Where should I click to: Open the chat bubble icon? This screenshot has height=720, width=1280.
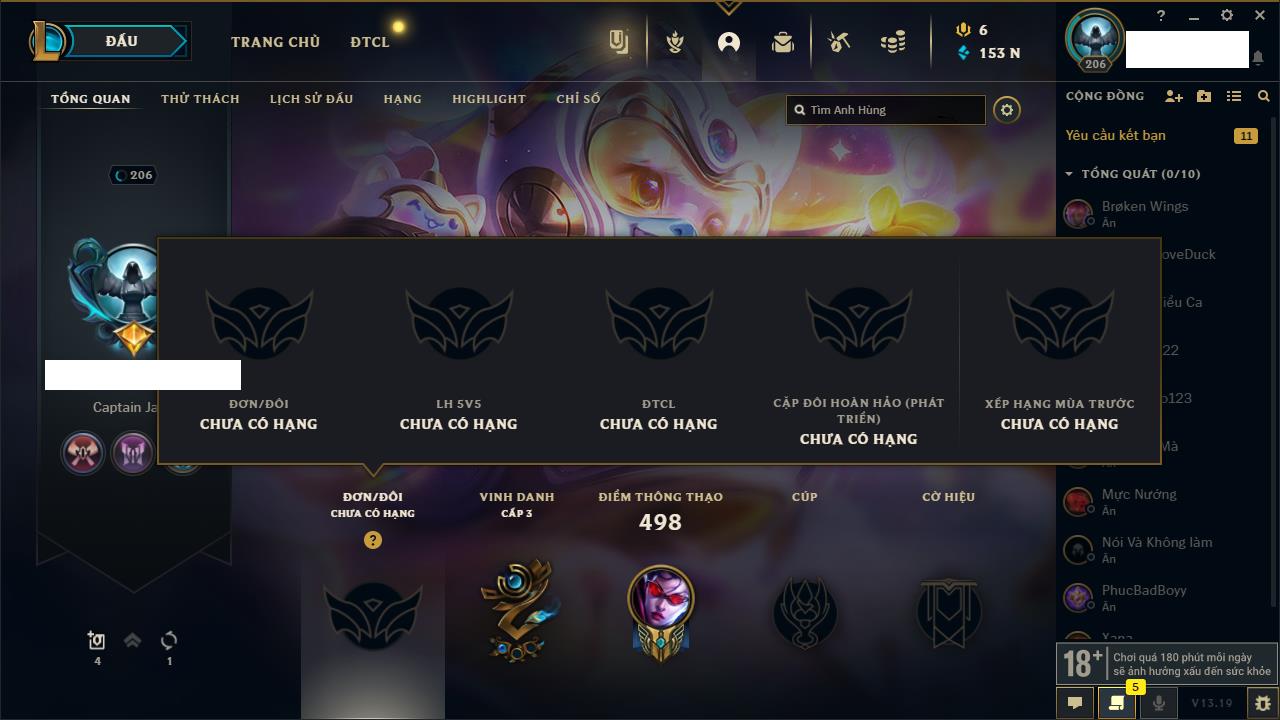click(1075, 703)
